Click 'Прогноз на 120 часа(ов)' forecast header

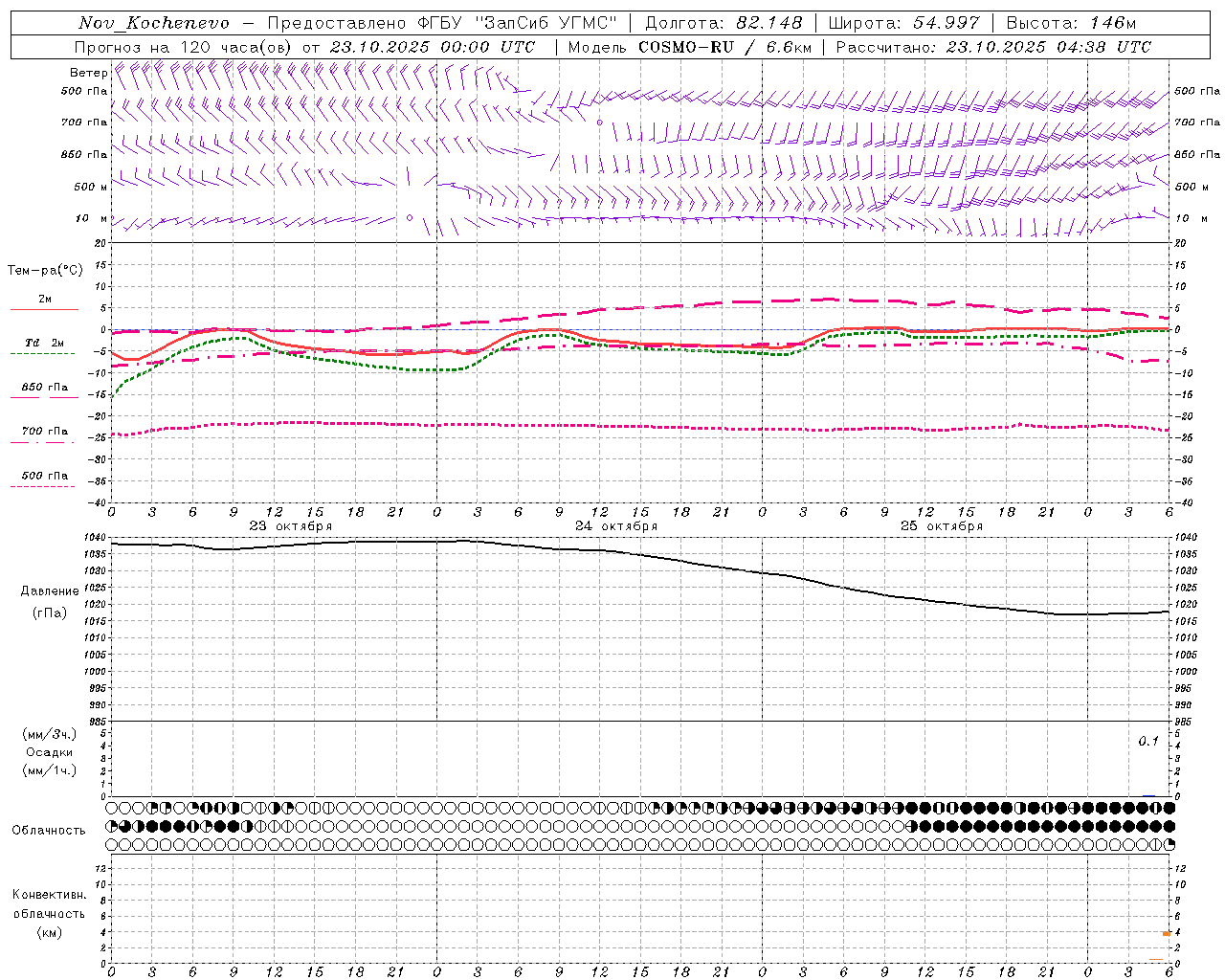(x=184, y=47)
